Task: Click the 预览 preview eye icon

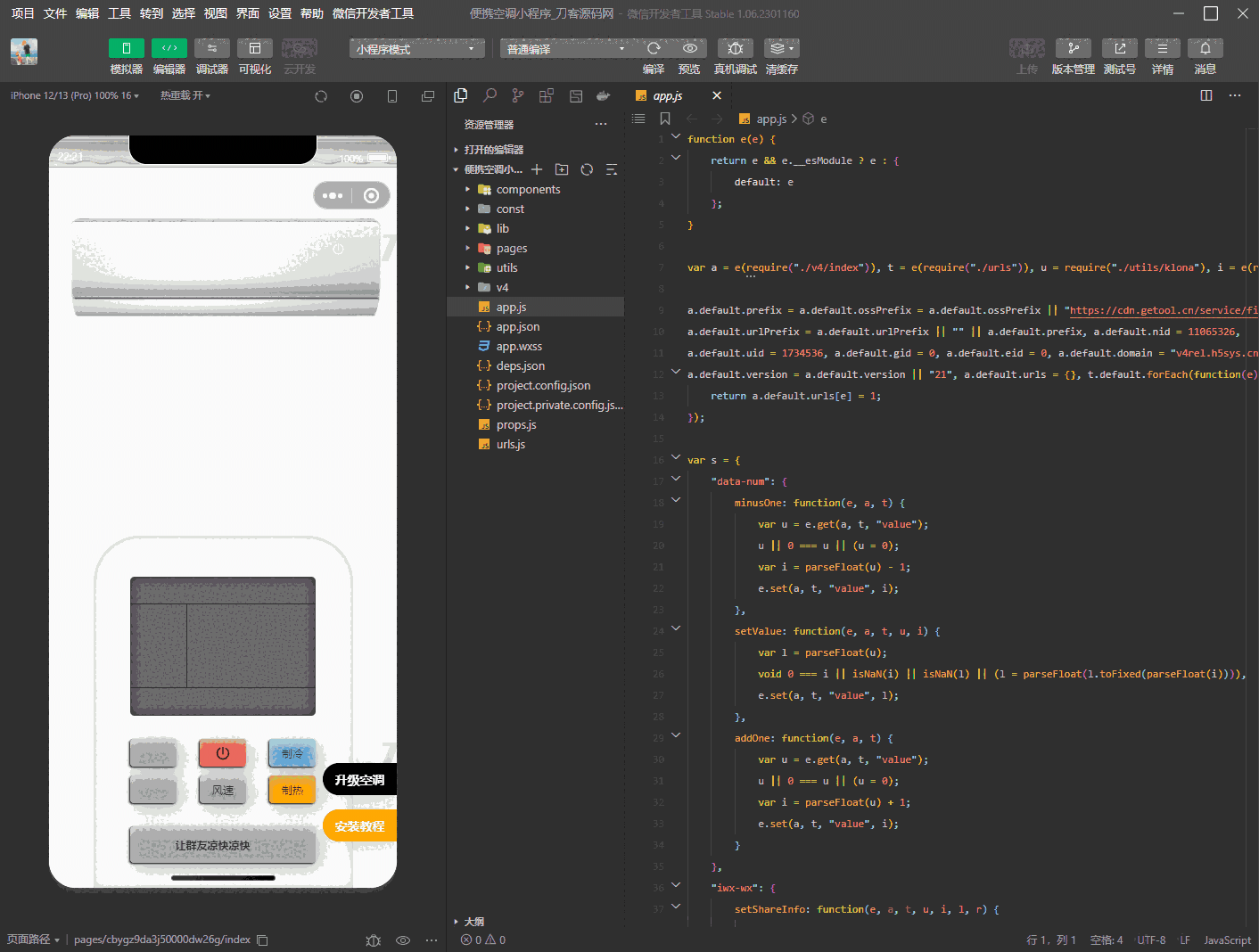Action: click(689, 48)
